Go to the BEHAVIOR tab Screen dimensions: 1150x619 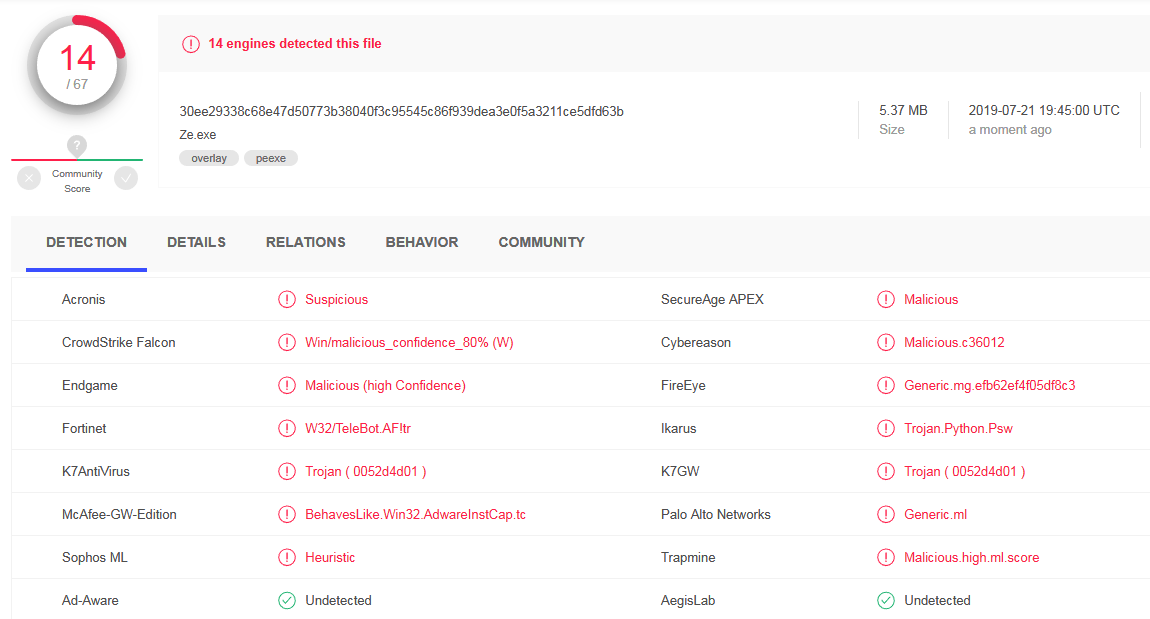[x=422, y=243]
